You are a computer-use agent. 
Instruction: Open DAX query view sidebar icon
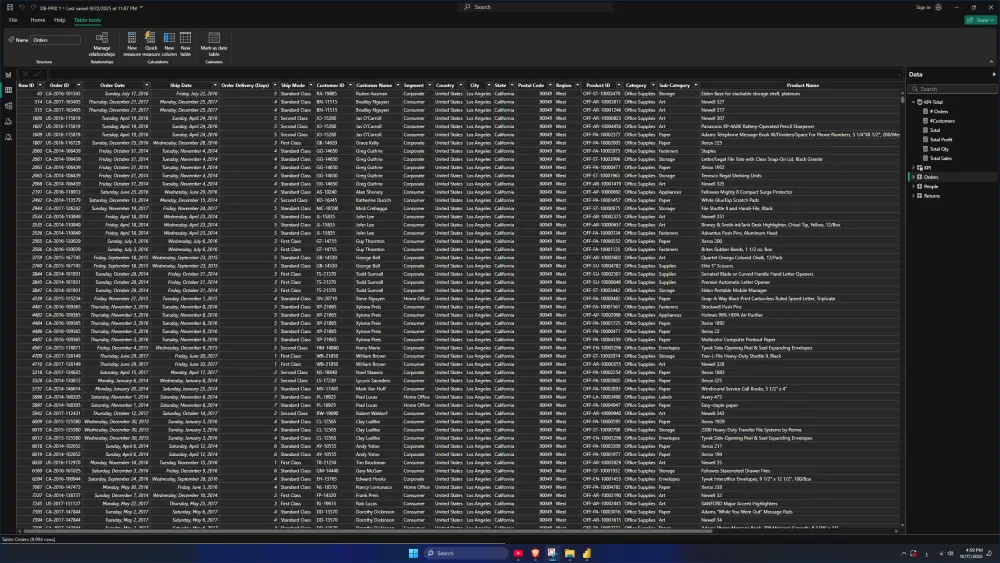click(x=8, y=121)
